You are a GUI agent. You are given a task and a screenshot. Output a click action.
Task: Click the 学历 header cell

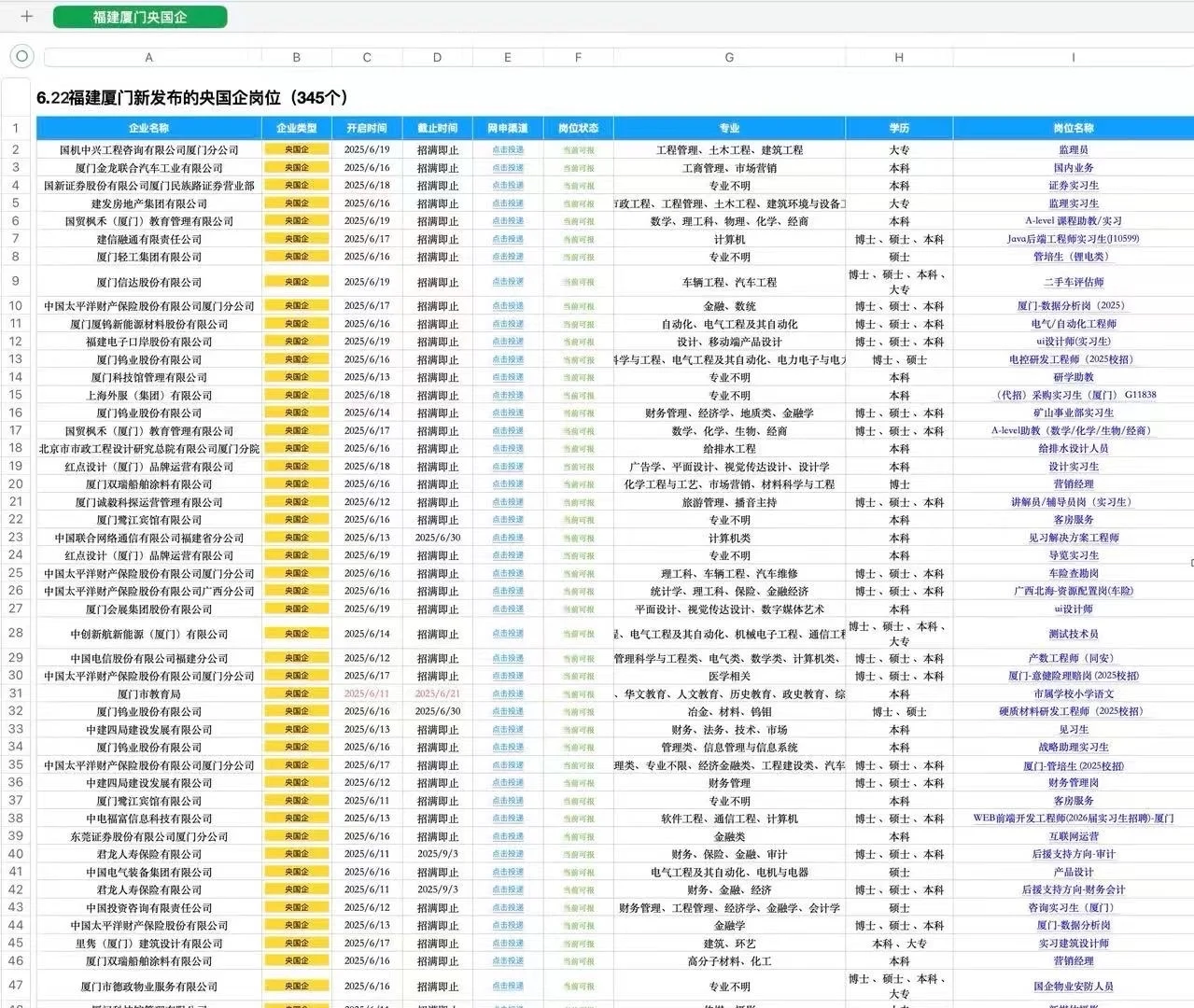[899, 128]
